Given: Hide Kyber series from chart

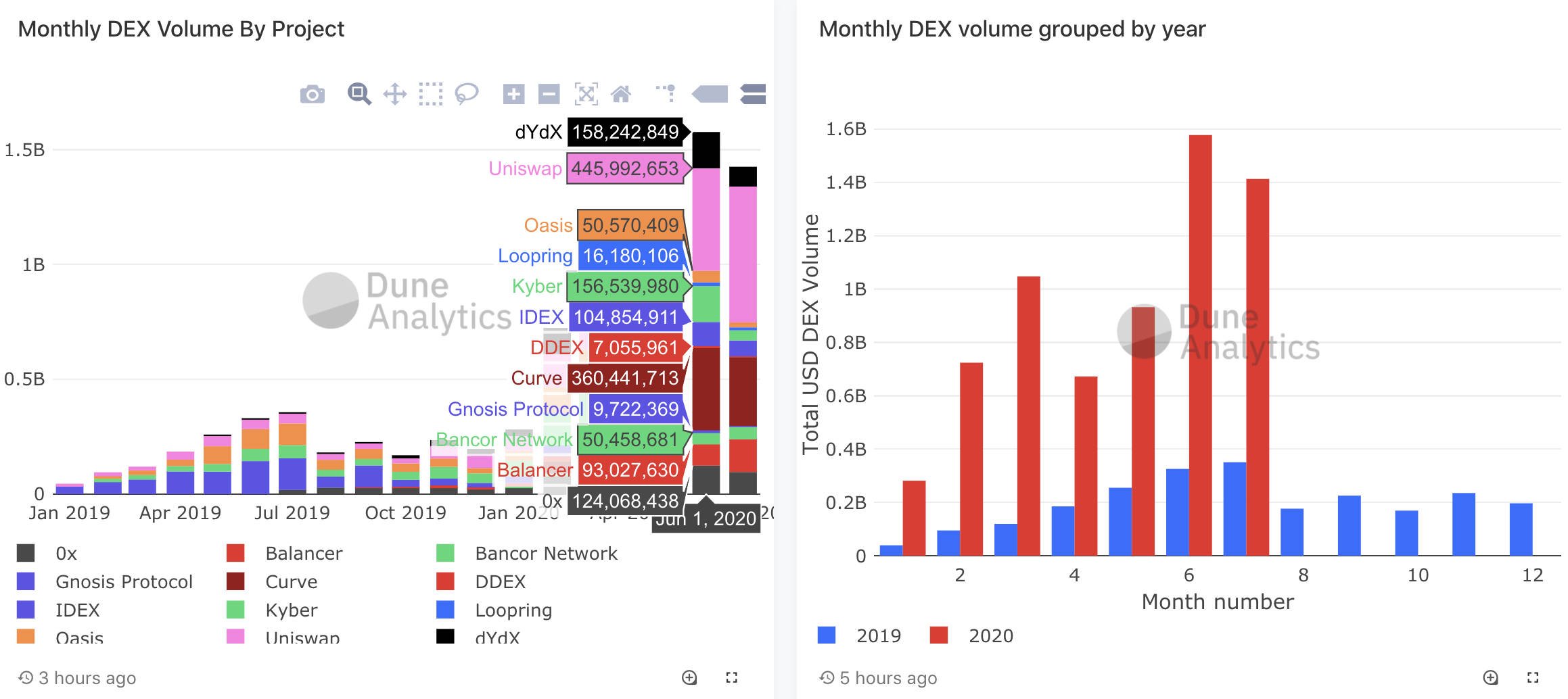Looking at the screenshot, I should [272, 610].
